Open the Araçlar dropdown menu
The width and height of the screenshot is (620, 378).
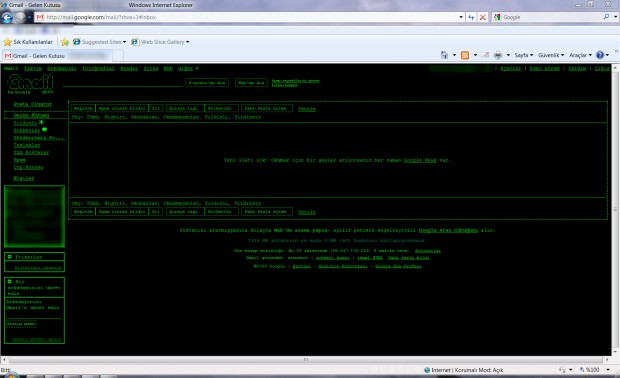click(x=580, y=55)
